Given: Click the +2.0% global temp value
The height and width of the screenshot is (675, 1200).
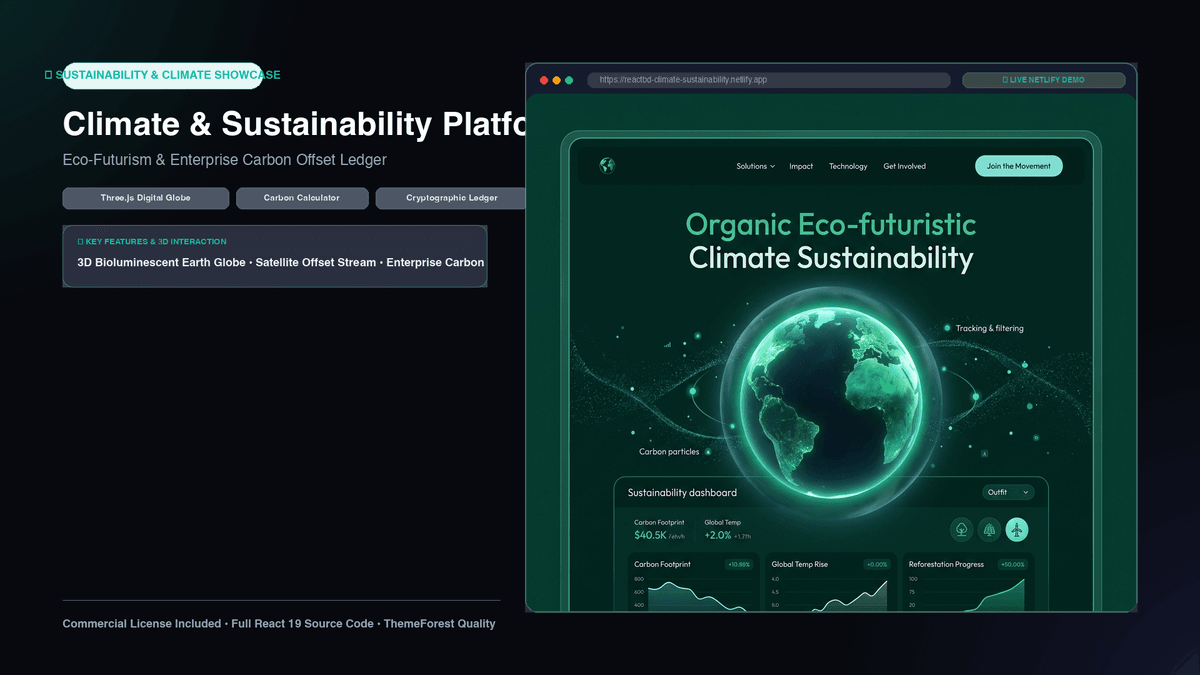Looking at the screenshot, I should (x=717, y=535).
